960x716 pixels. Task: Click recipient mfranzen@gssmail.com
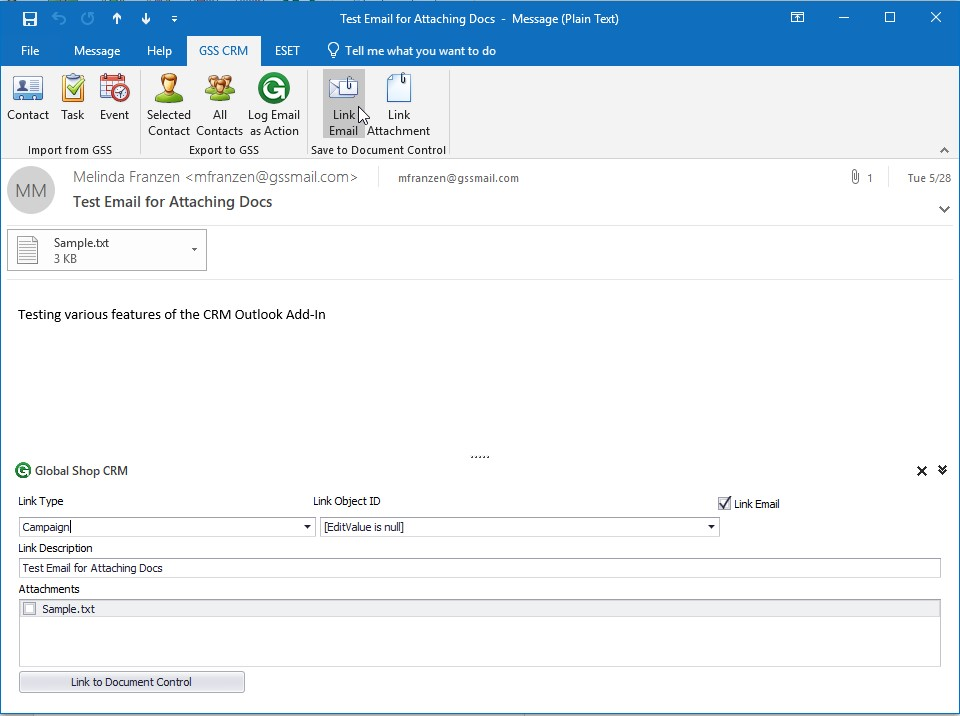tap(458, 178)
